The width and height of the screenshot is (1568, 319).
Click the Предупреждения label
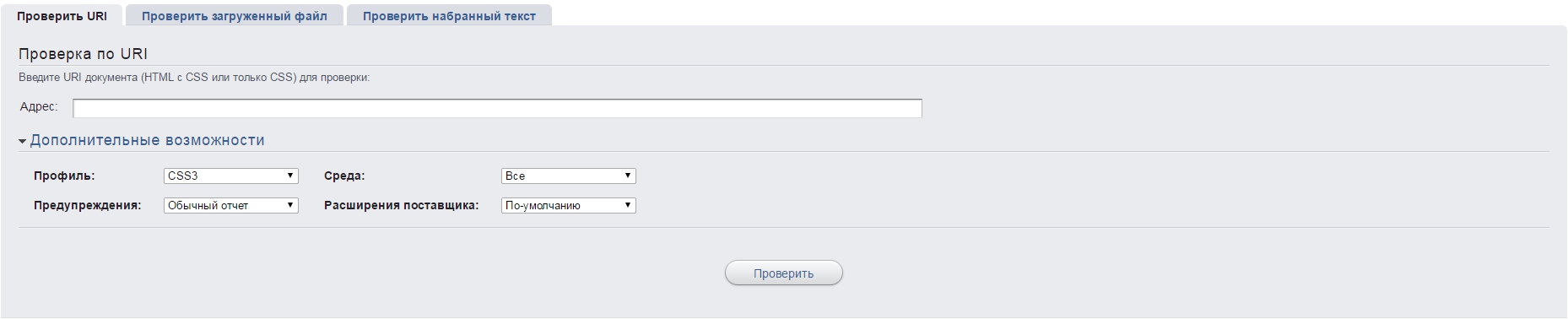(x=87, y=205)
